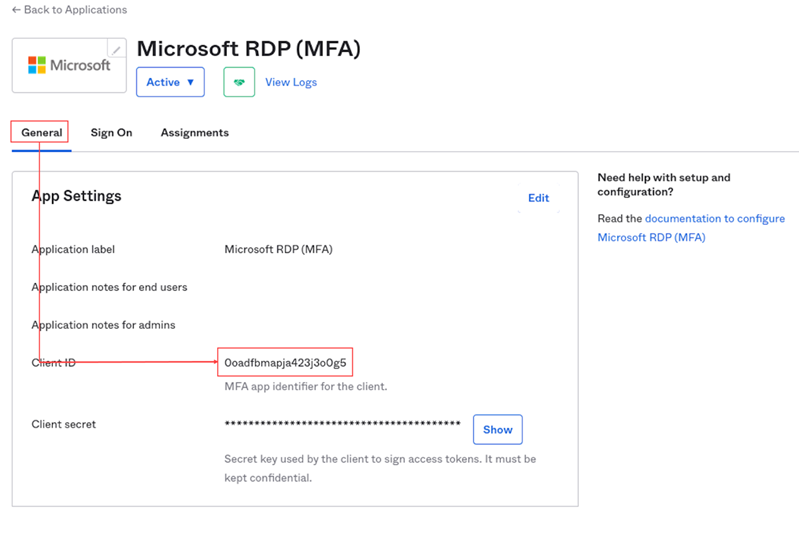Open the Active status dropdown

click(x=170, y=82)
